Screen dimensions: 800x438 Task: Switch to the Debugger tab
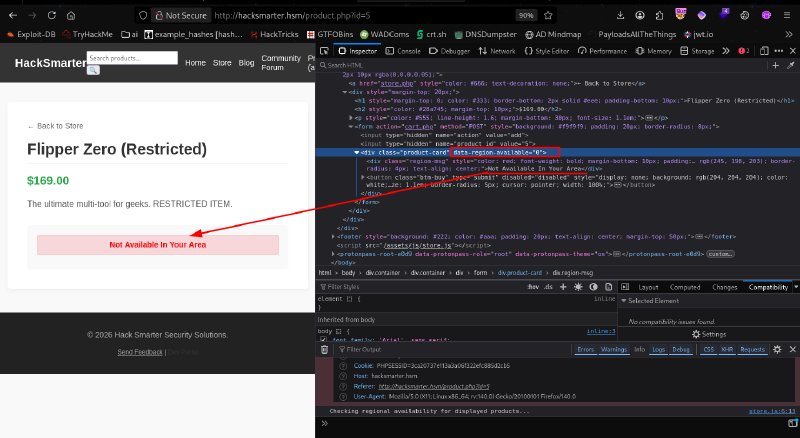click(449, 51)
